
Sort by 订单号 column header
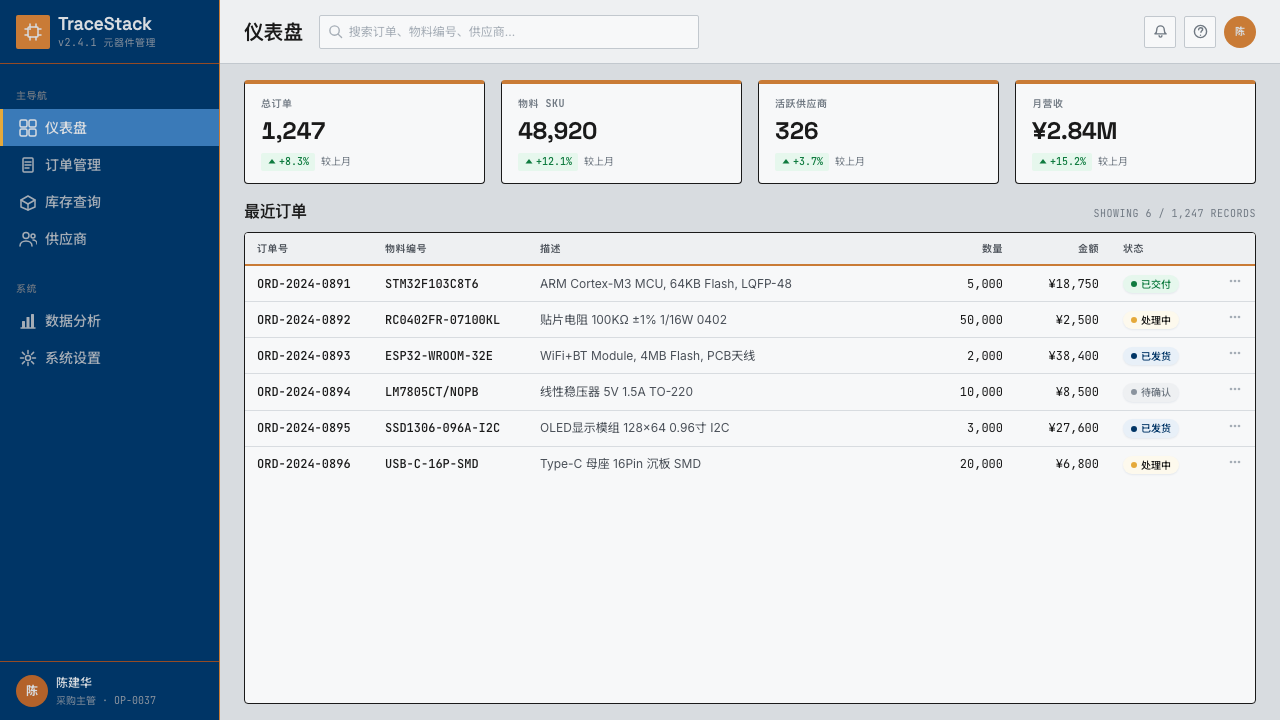click(272, 249)
